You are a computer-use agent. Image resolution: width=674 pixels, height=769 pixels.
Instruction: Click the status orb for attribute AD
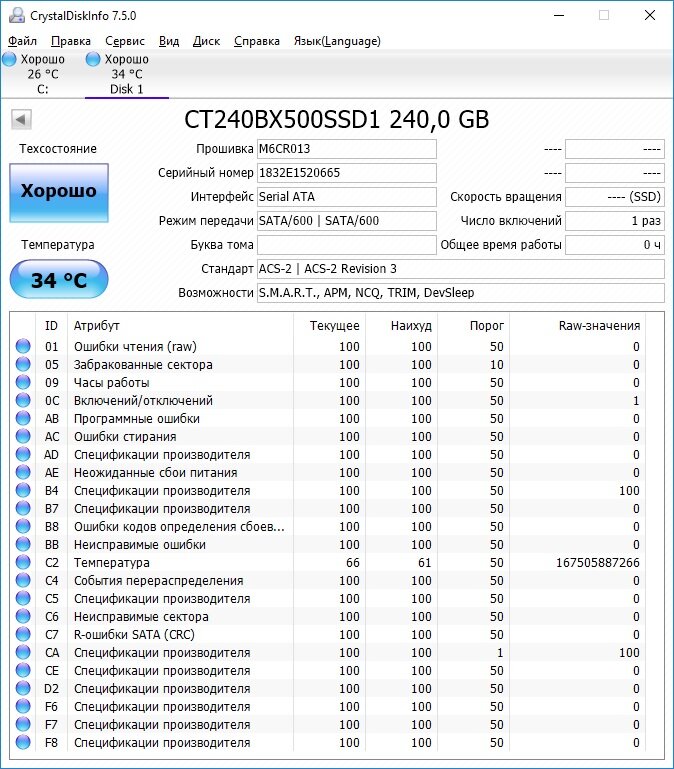[23, 454]
